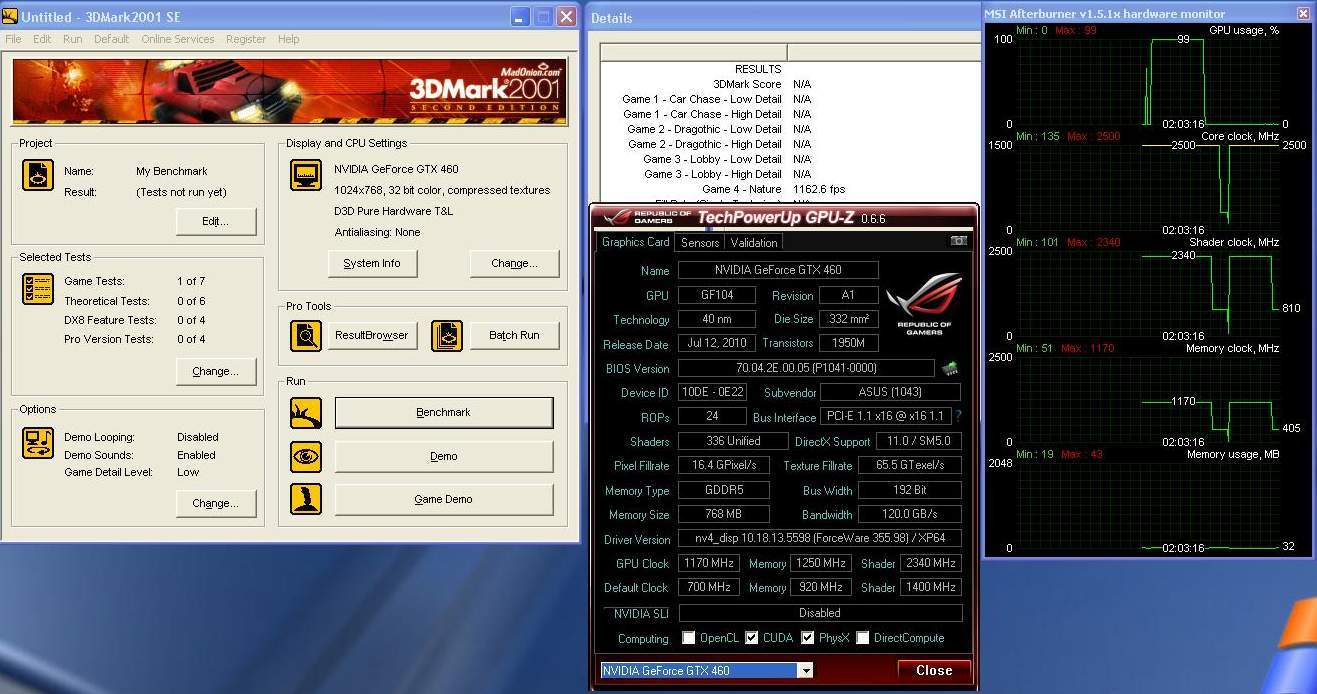The image size is (1317, 694).
Task: Click Change... button under Selected Tests
Action: tap(216, 371)
